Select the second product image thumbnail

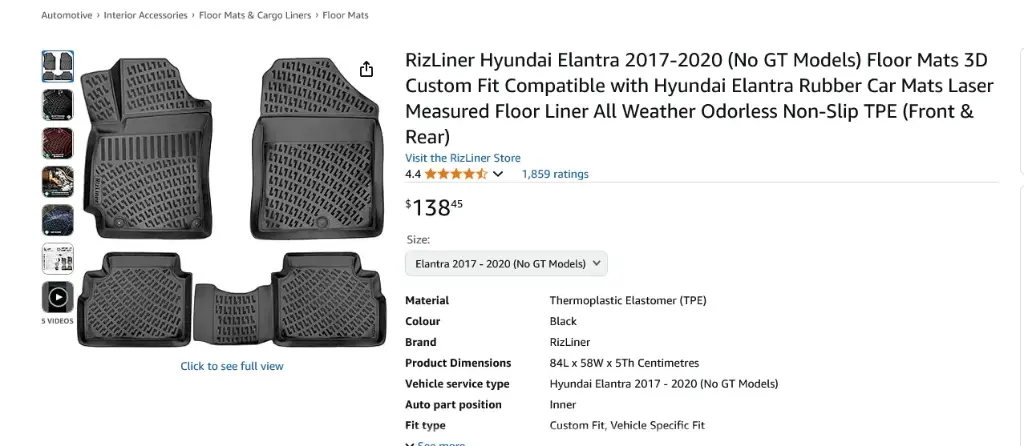pyautogui.click(x=57, y=105)
